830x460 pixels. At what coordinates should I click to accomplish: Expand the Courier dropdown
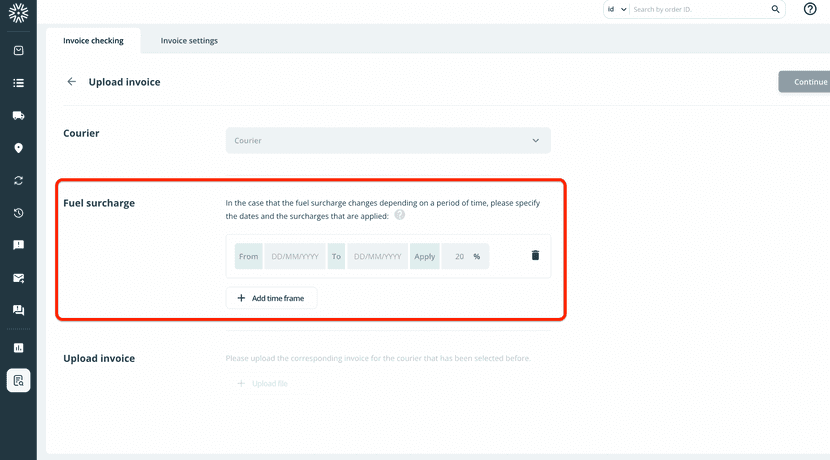point(388,141)
